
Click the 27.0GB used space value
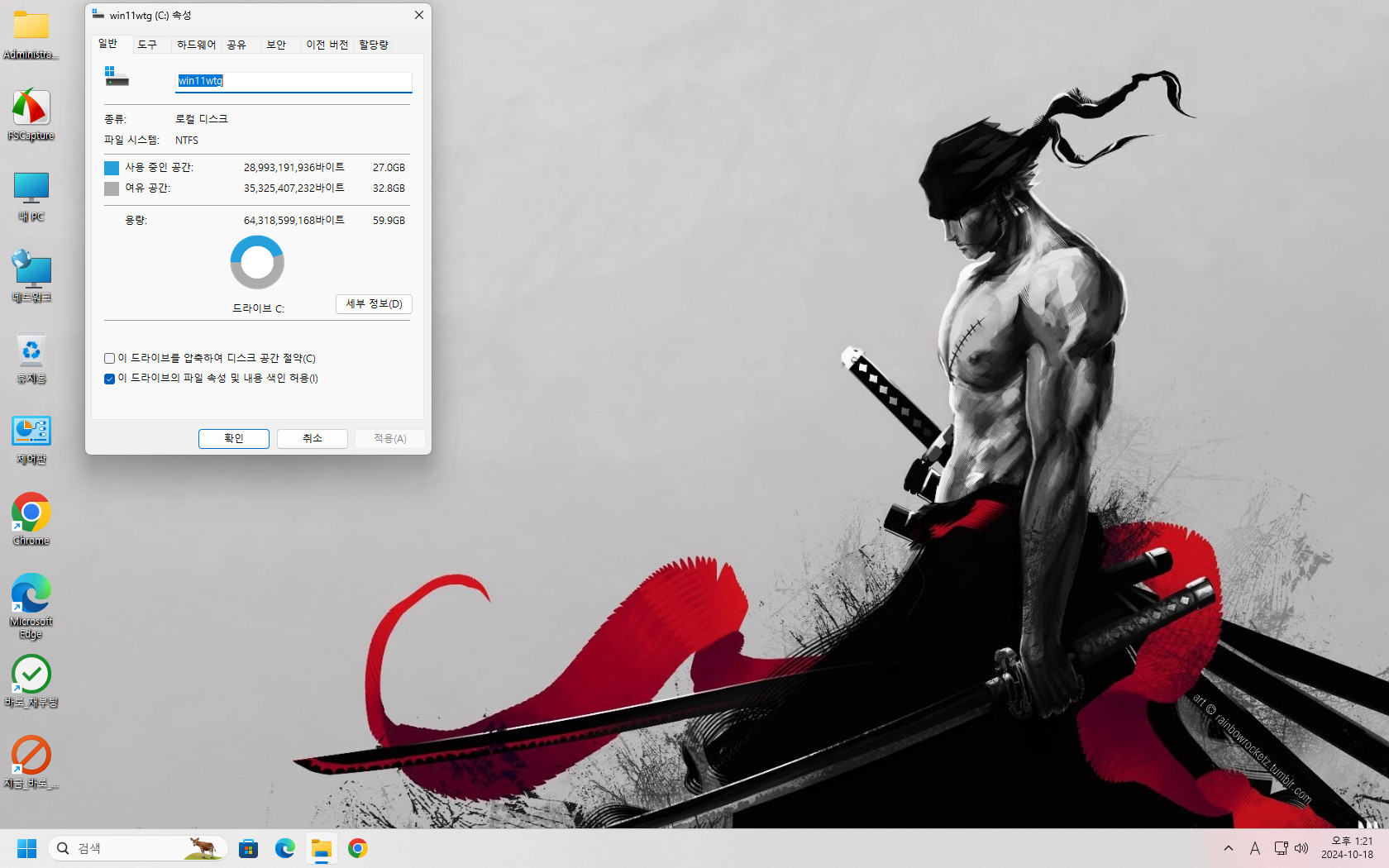389,168
